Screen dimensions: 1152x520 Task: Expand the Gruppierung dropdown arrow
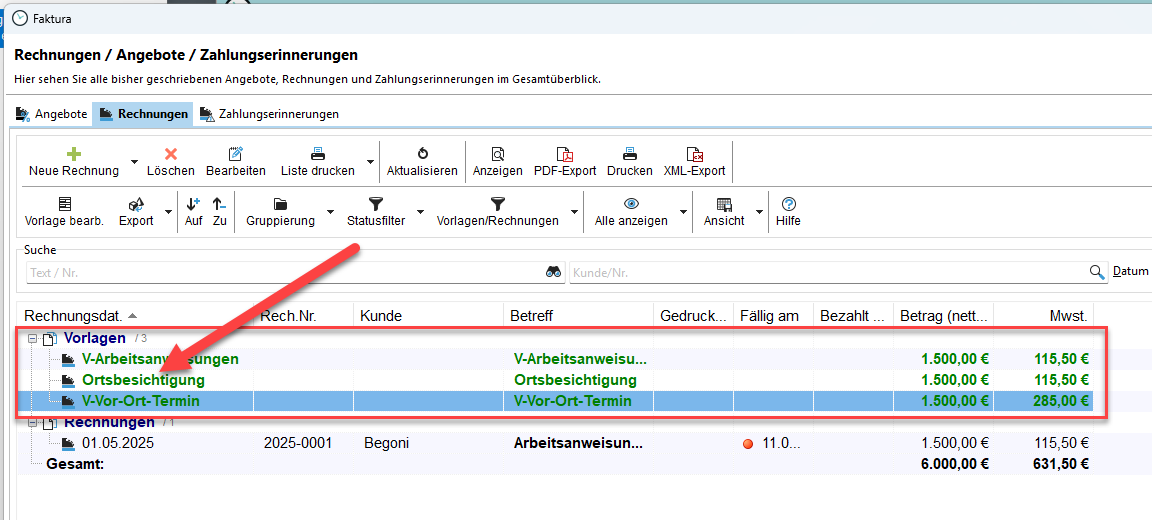point(330,212)
